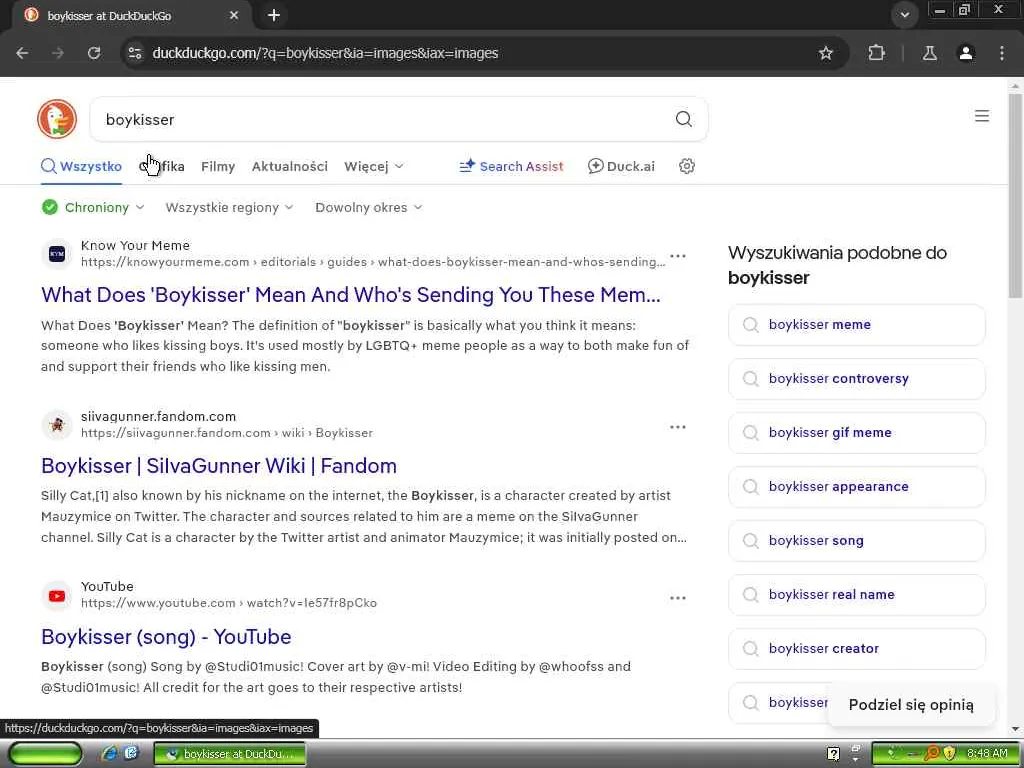Open more options for siivagunner.fandom.com result
The image size is (1024, 768).
(x=678, y=427)
